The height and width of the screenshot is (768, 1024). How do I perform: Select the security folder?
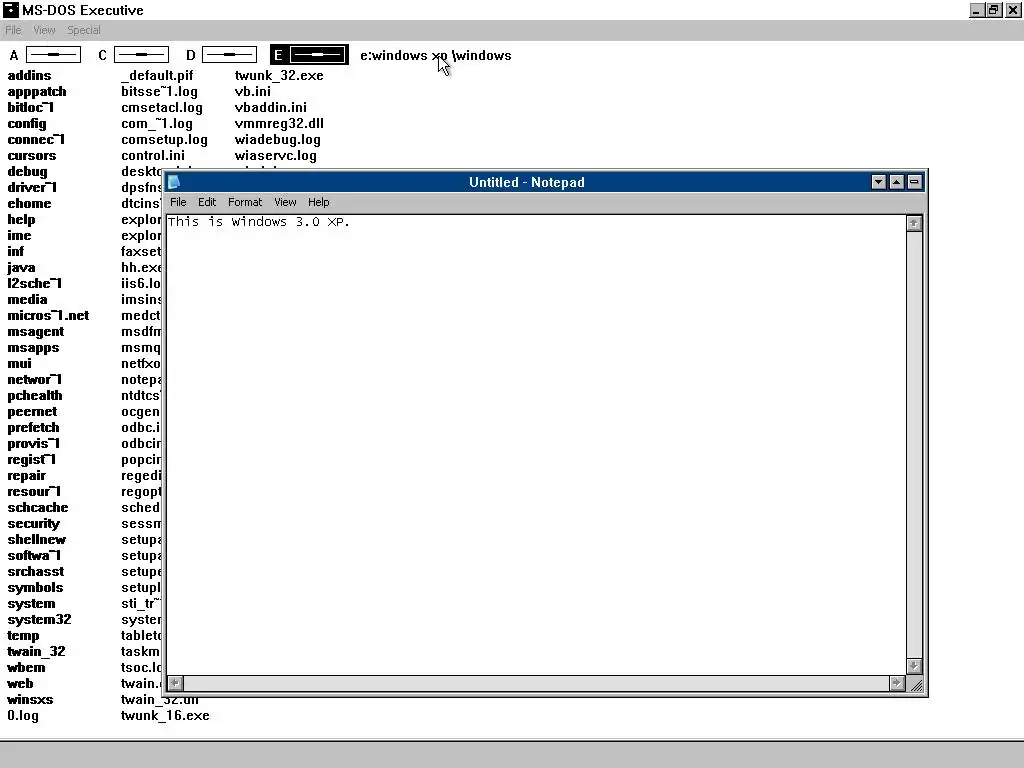coord(33,524)
